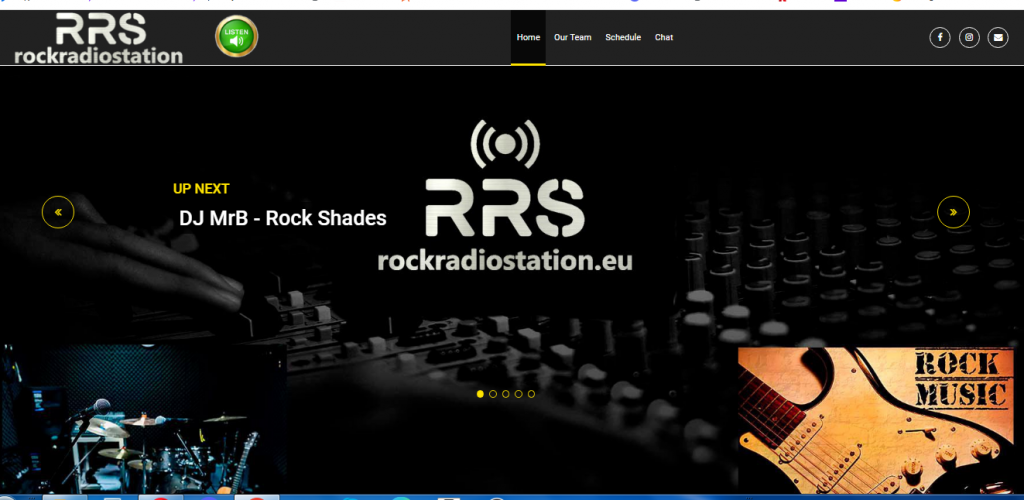
Task: Select the third carousel indicator dot
Action: pyautogui.click(x=506, y=394)
